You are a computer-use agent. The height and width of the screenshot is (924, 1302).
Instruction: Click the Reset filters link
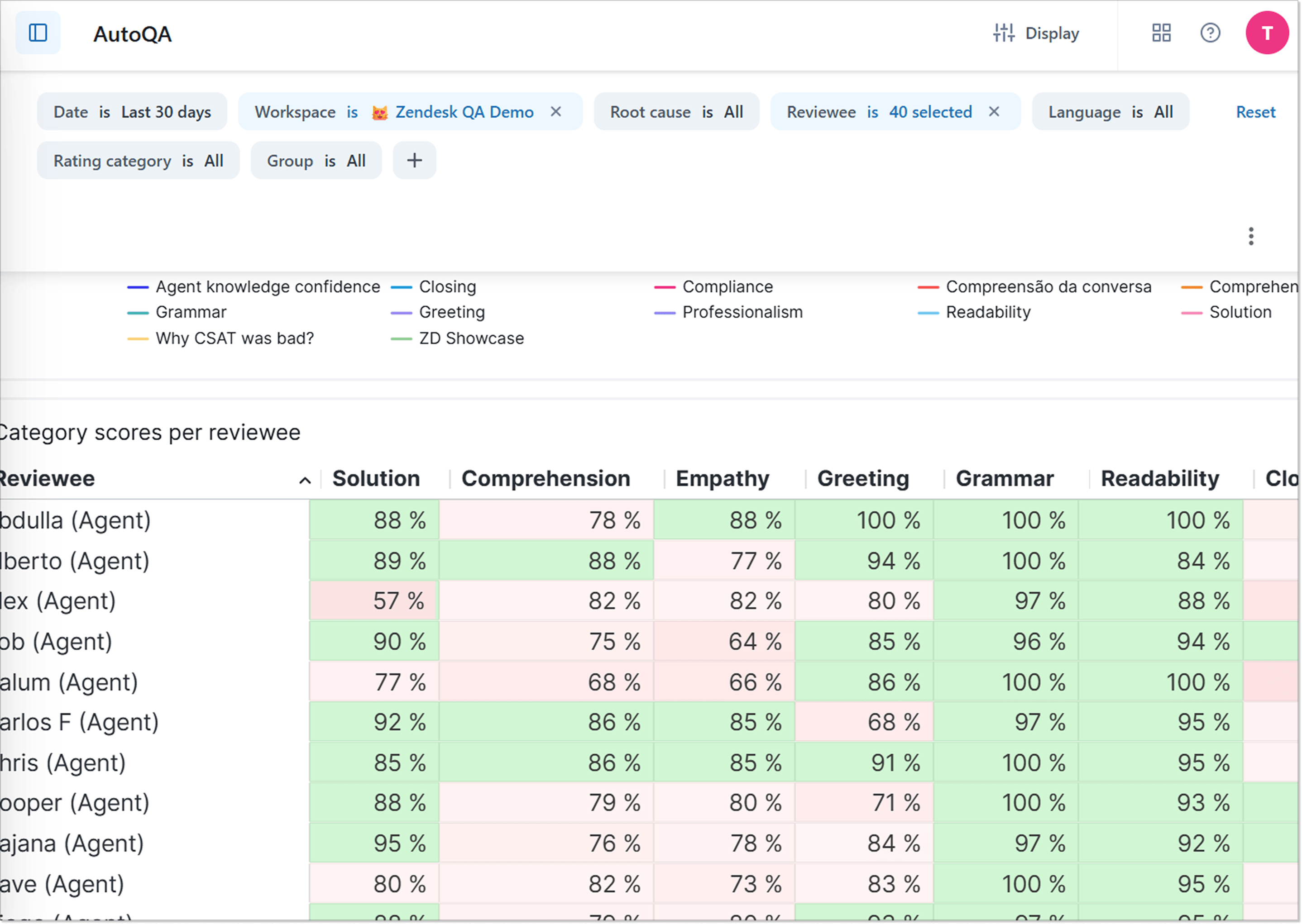1255,112
